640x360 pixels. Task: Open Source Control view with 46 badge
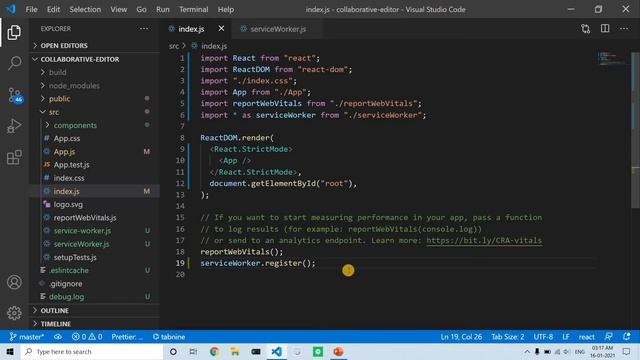pyautogui.click(x=15, y=95)
